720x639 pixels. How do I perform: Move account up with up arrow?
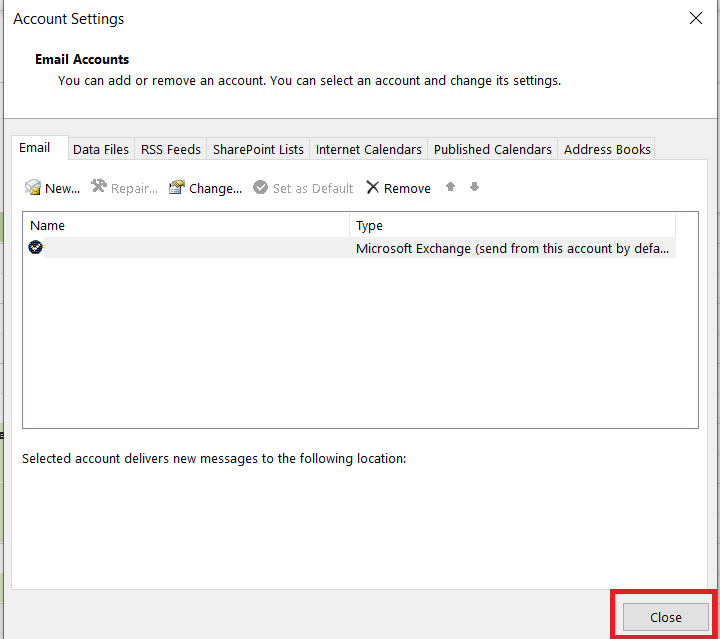[x=451, y=187]
